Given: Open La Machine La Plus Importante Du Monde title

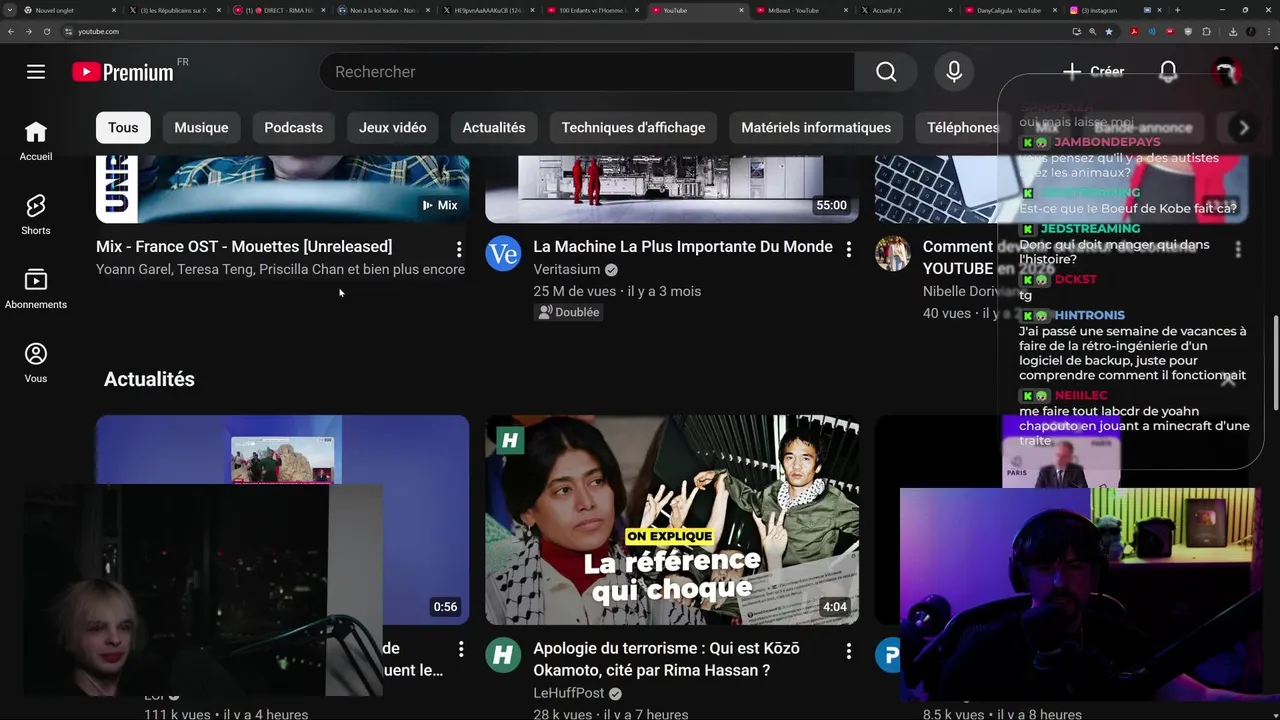Looking at the screenshot, I should click(x=683, y=246).
